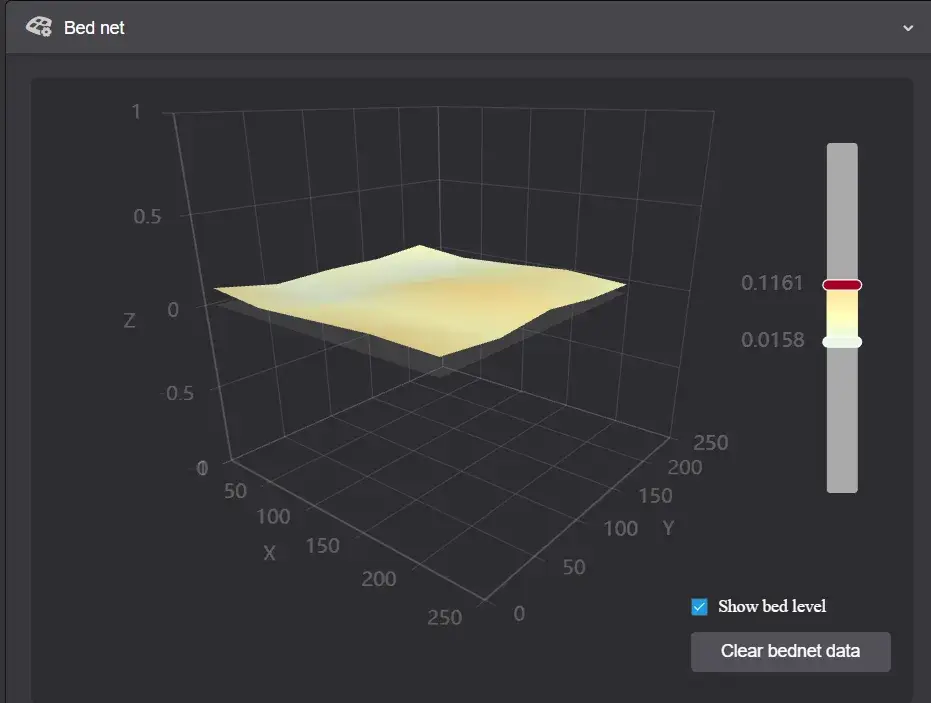The width and height of the screenshot is (931, 703).
Task: Collapse the Bed net panel chevron
Action: point(908,28)
